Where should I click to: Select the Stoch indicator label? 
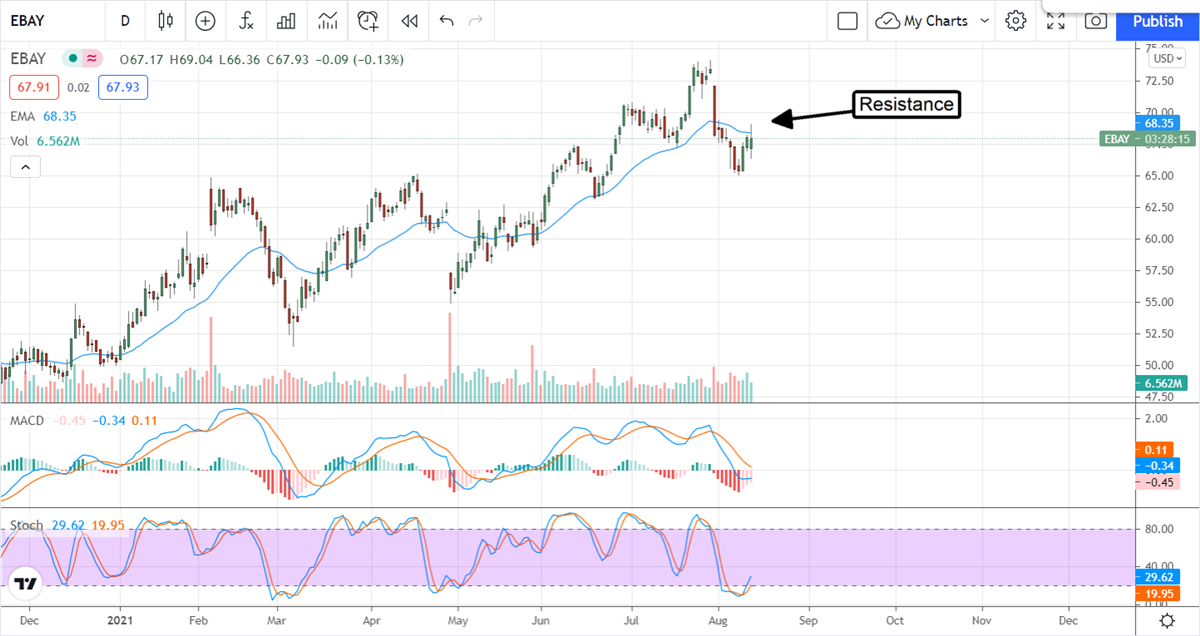(x=26, y=524)
